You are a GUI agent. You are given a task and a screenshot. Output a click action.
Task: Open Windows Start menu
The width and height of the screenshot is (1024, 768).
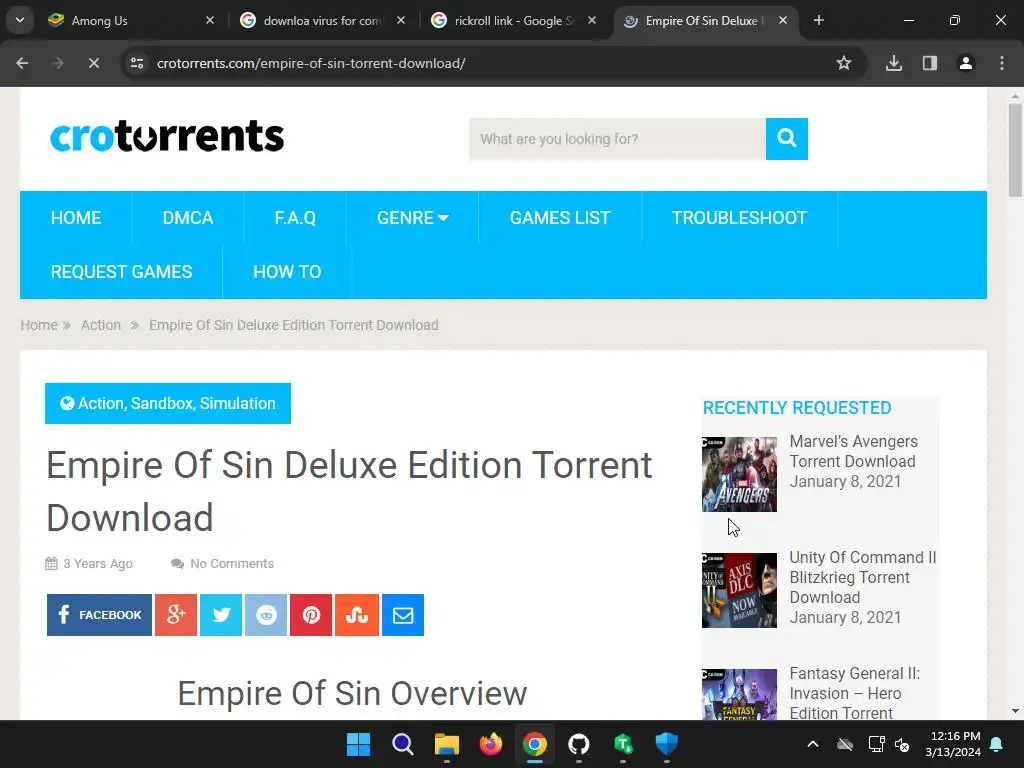click(x=358, y=744)
